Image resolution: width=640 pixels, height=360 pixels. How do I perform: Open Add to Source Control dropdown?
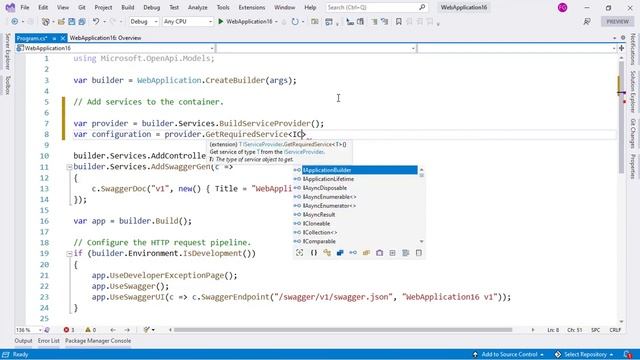point(508,354)
